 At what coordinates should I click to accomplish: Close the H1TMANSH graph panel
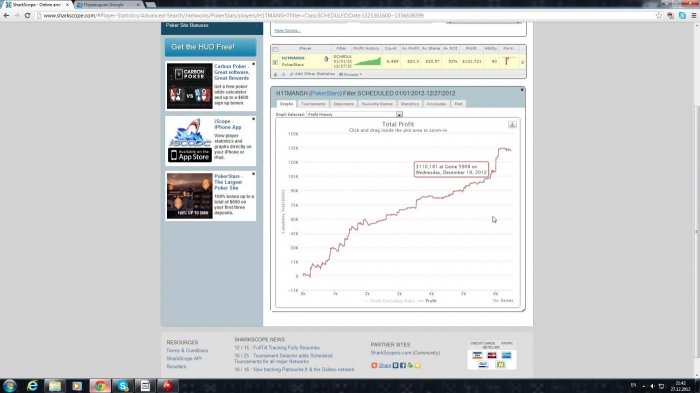(522, 90)
